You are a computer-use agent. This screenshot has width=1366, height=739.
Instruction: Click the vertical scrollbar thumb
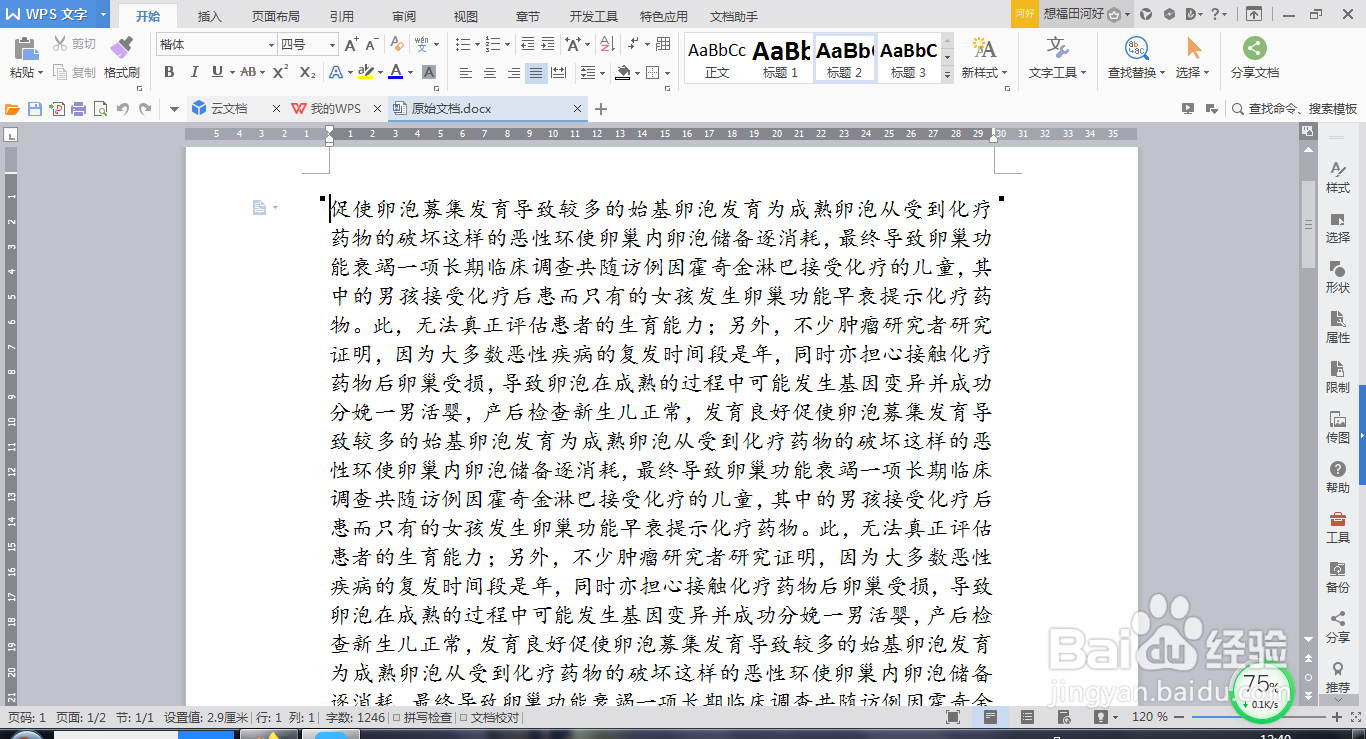click(x=1307, y=224)
